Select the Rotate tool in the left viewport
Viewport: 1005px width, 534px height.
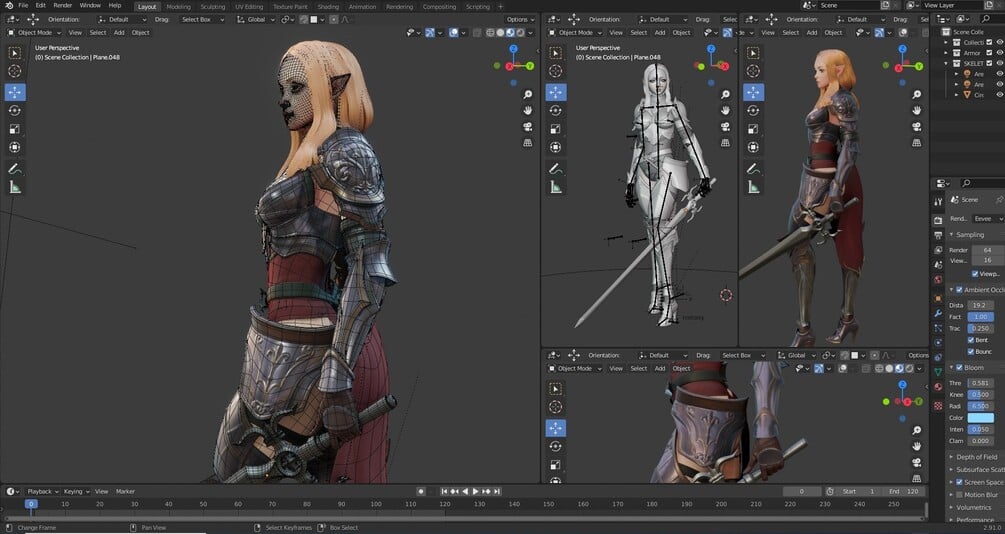point(15,110)
